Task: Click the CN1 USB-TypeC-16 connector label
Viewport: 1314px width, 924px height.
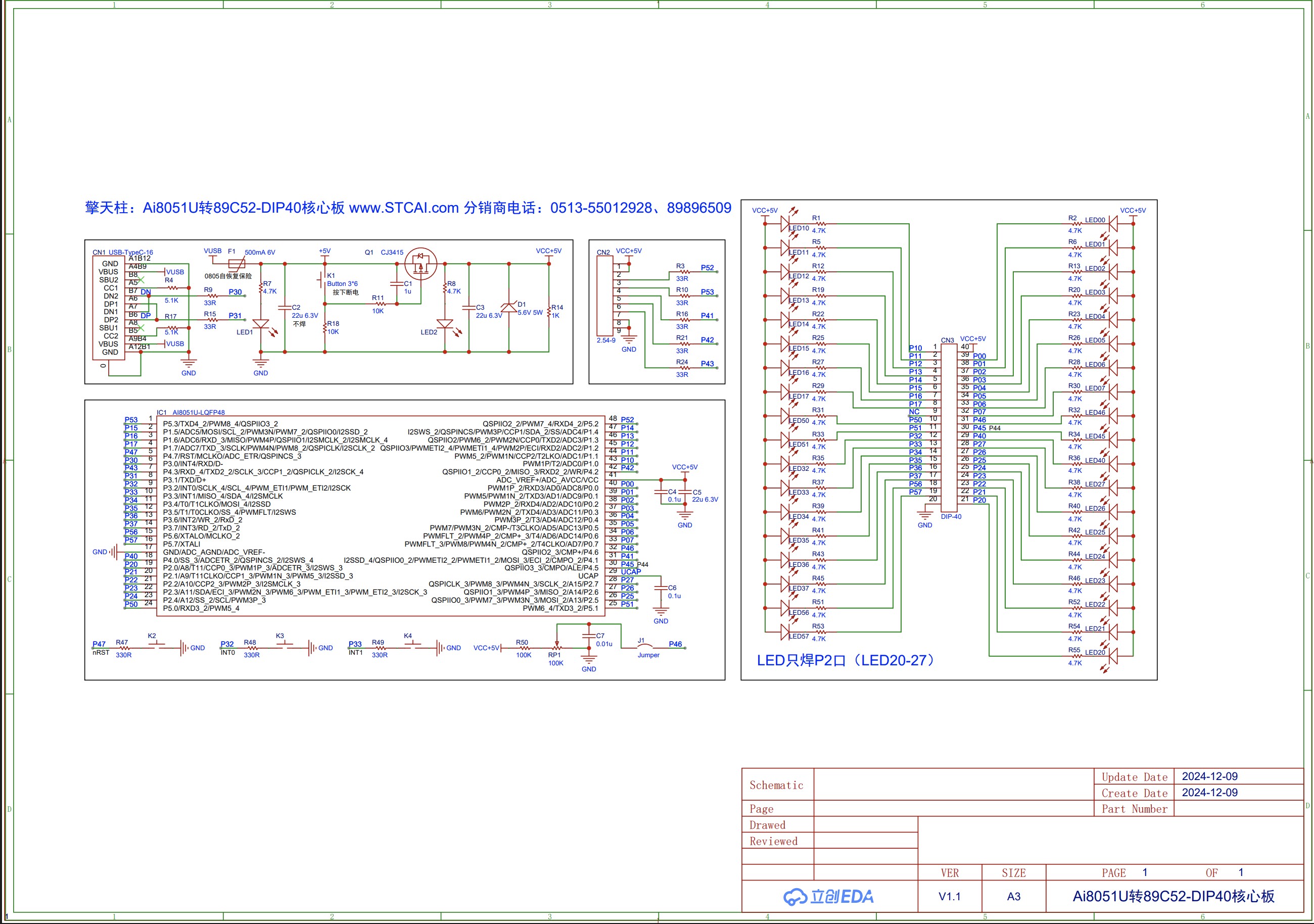Action: click(x=122, y=252)
